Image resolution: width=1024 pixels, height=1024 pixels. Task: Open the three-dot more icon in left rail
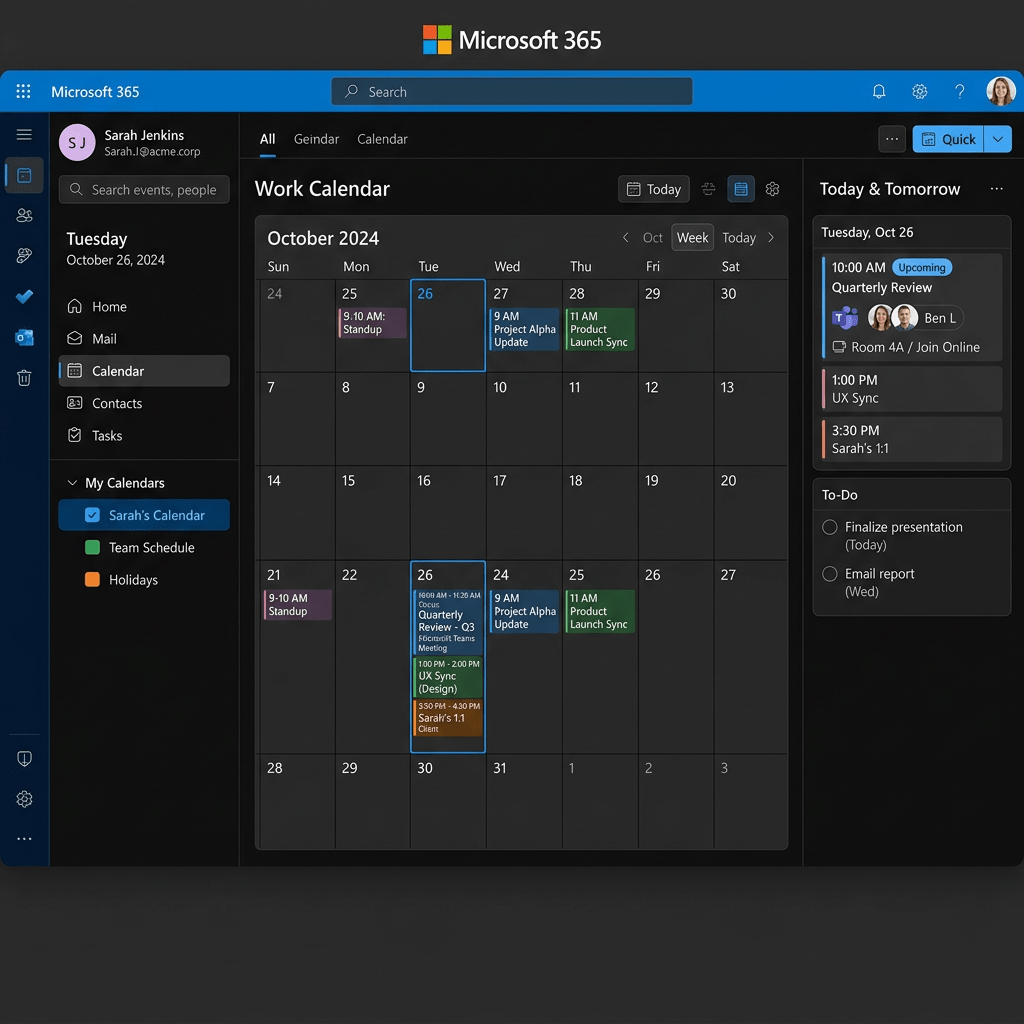click(24, 839)
